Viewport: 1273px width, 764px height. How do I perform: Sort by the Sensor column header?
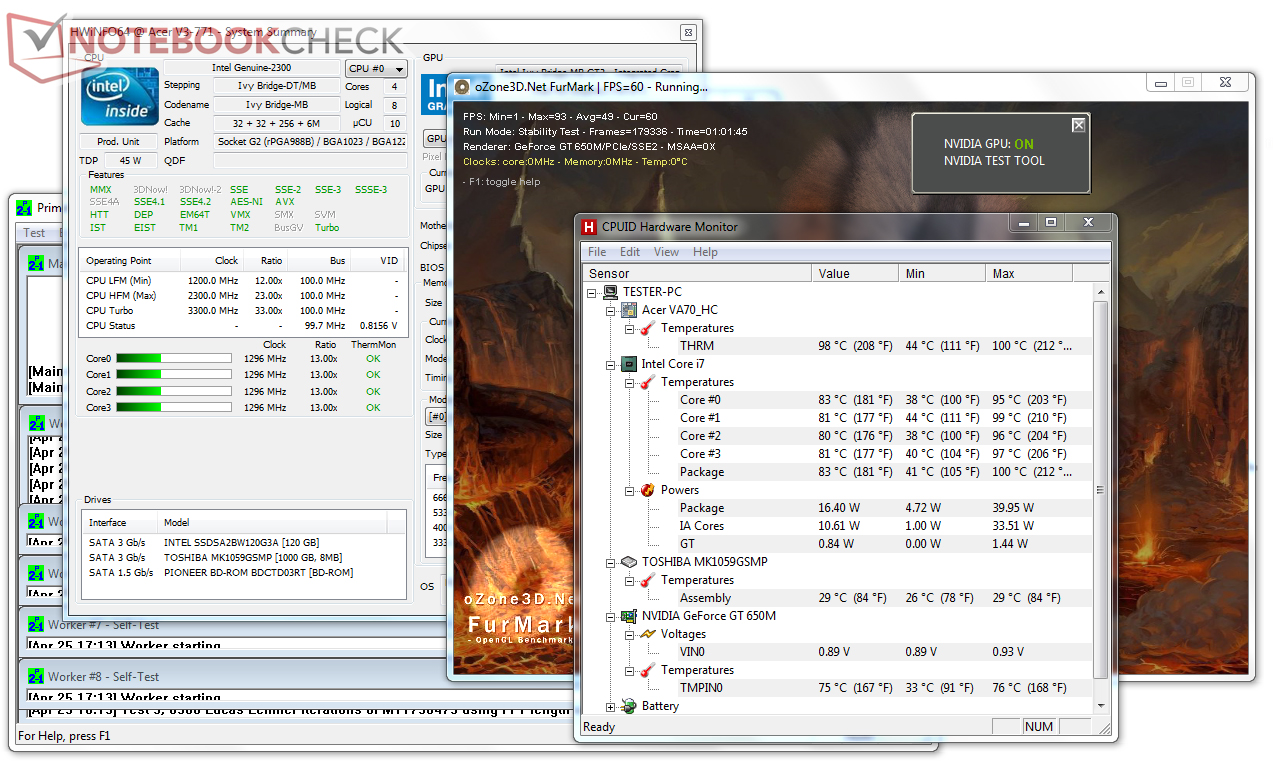pos(697,273)
